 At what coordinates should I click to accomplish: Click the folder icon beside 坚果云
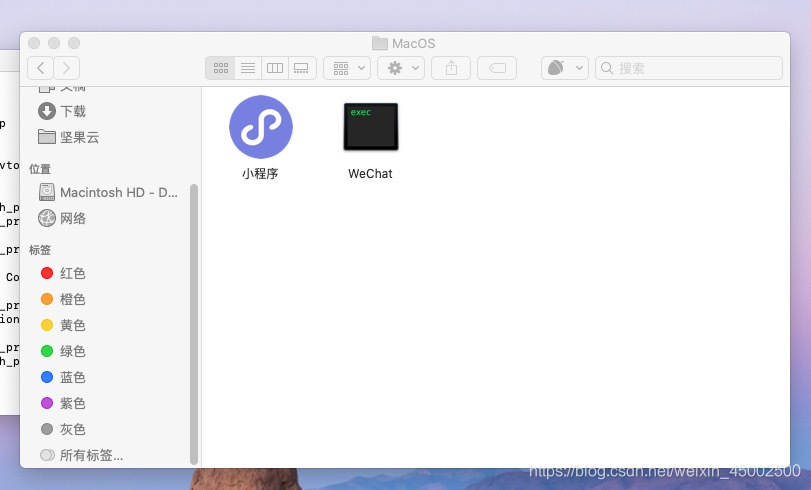tap(47, 137)
